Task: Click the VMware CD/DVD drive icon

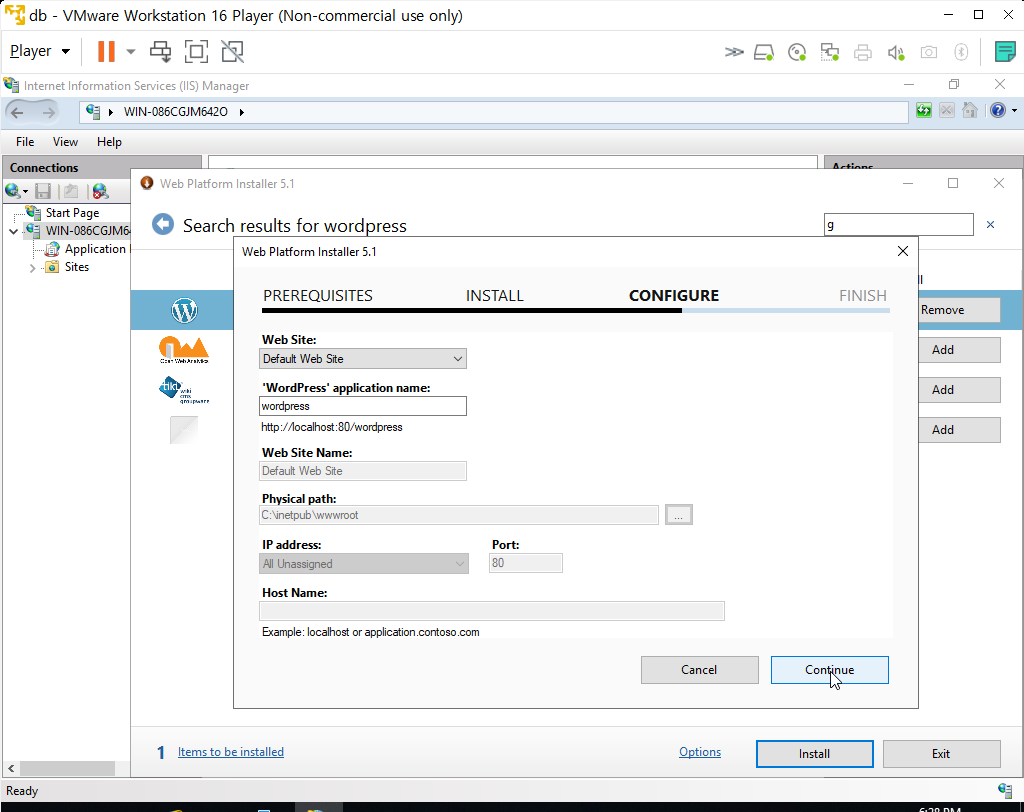Action: tap(797, 52)
